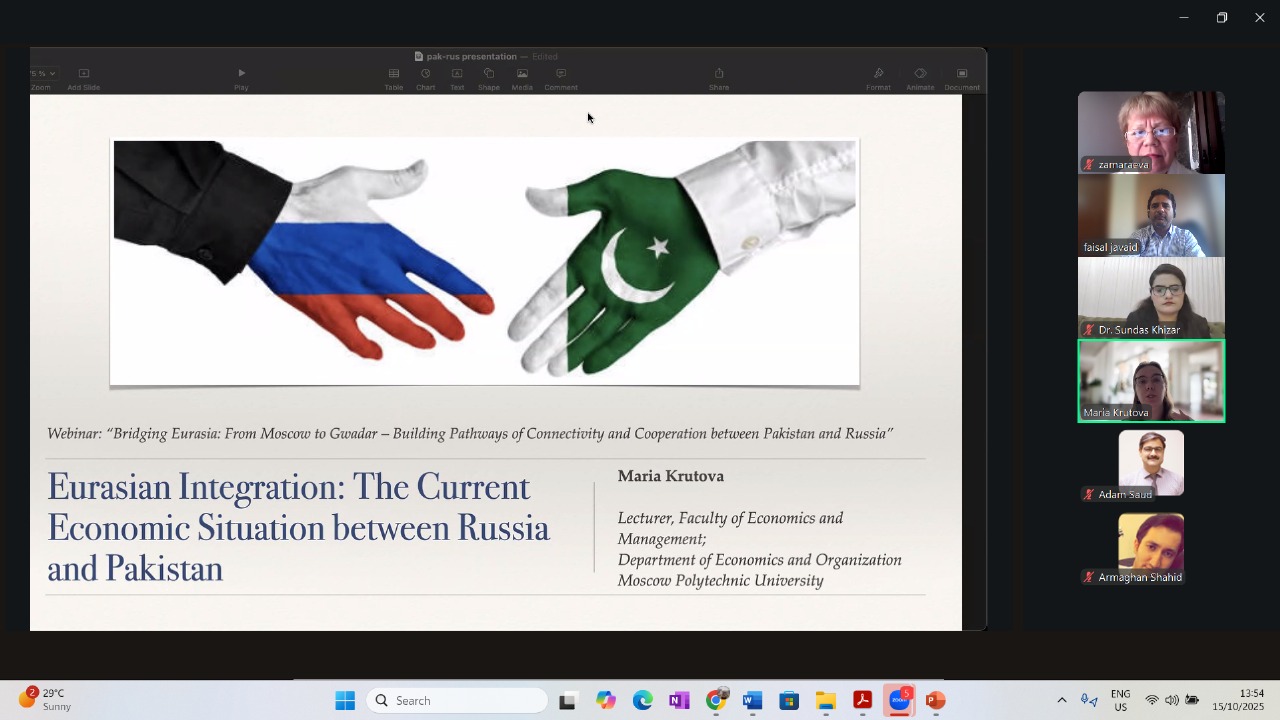
Task: Open the Table tool in toolbar
Action: click(393, 74)
